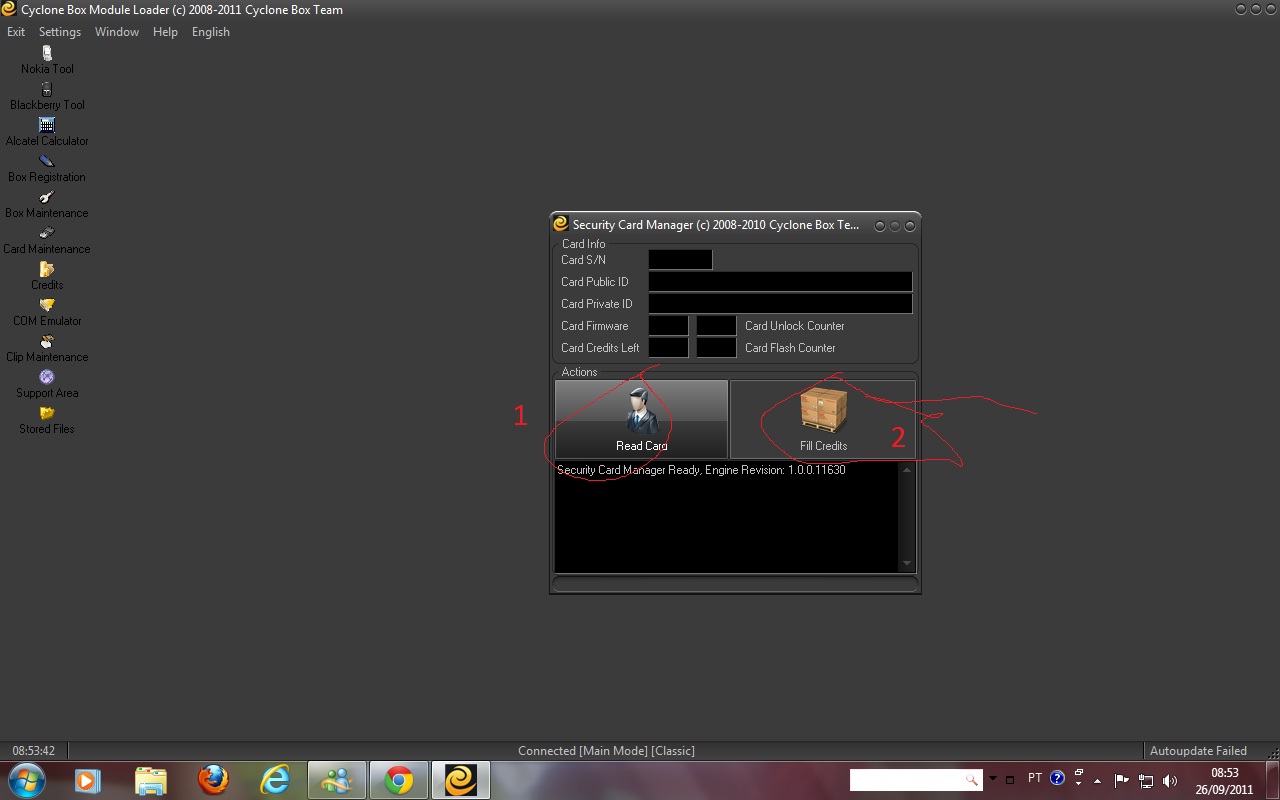Screen dimensions: 1280x800
Task: Launch Internet Explorer from the taskbar
Action: [275, 780]
